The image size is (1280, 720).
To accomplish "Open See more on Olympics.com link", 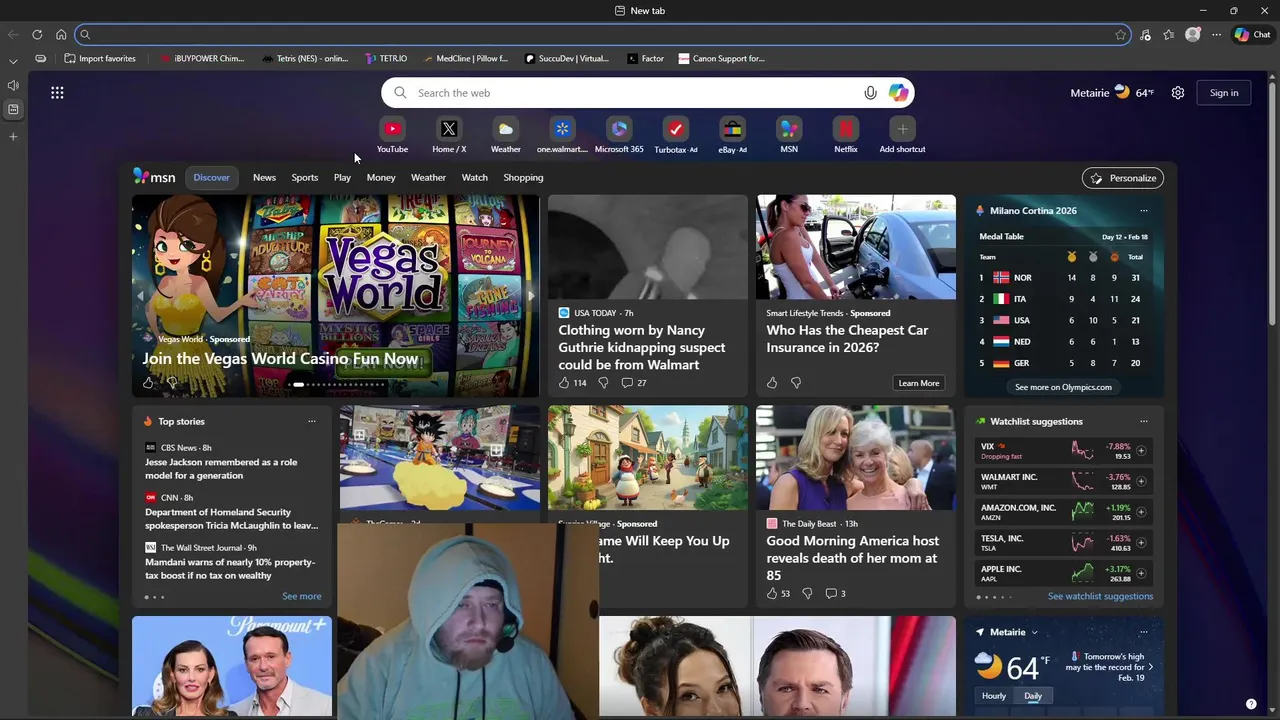I will (1063, 387).
